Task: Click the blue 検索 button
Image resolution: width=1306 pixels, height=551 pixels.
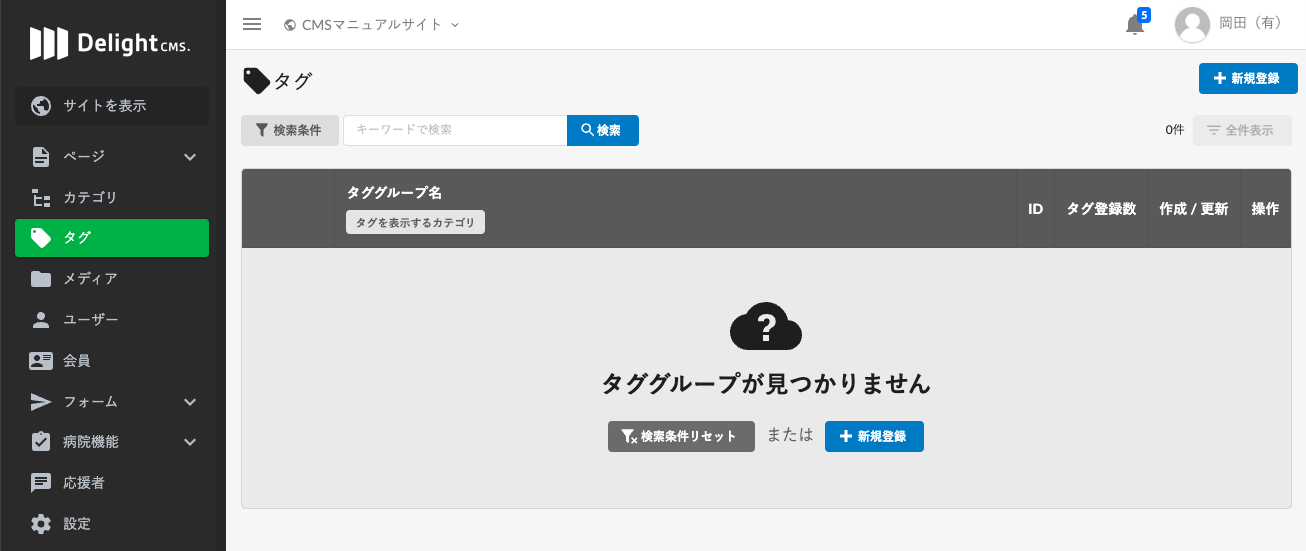Action: 602,130
